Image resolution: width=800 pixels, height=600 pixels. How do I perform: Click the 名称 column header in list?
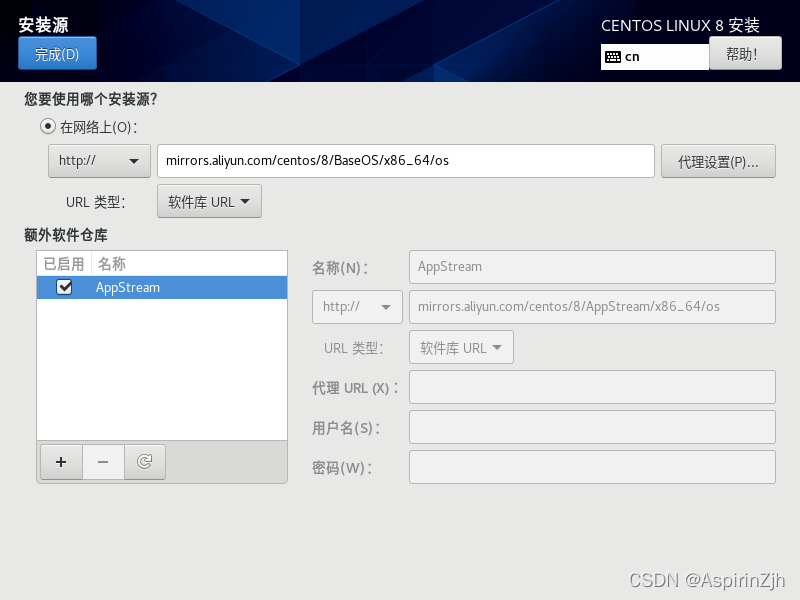(112, 263)
